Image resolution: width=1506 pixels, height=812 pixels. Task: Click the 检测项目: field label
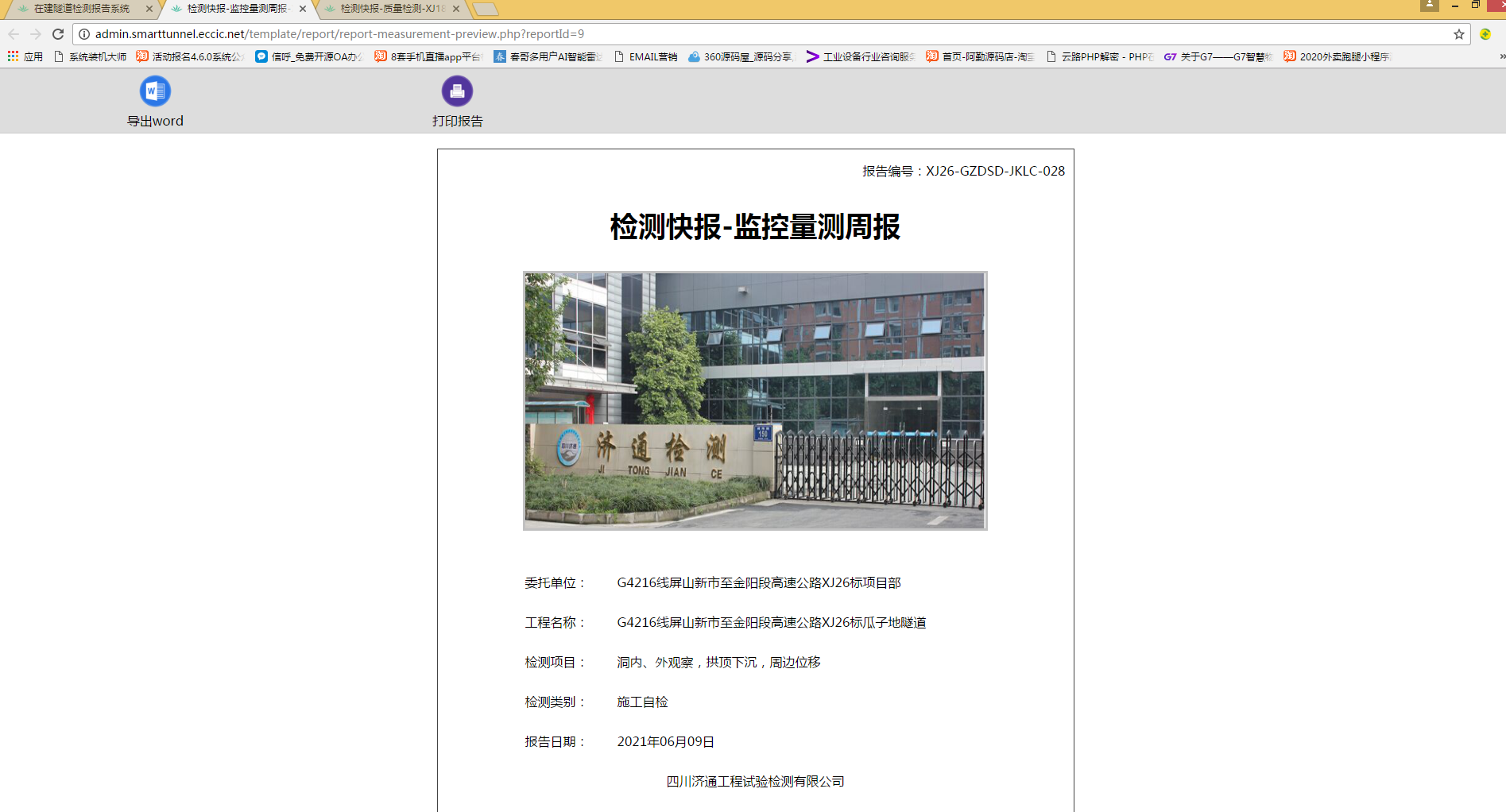(556, 662)
